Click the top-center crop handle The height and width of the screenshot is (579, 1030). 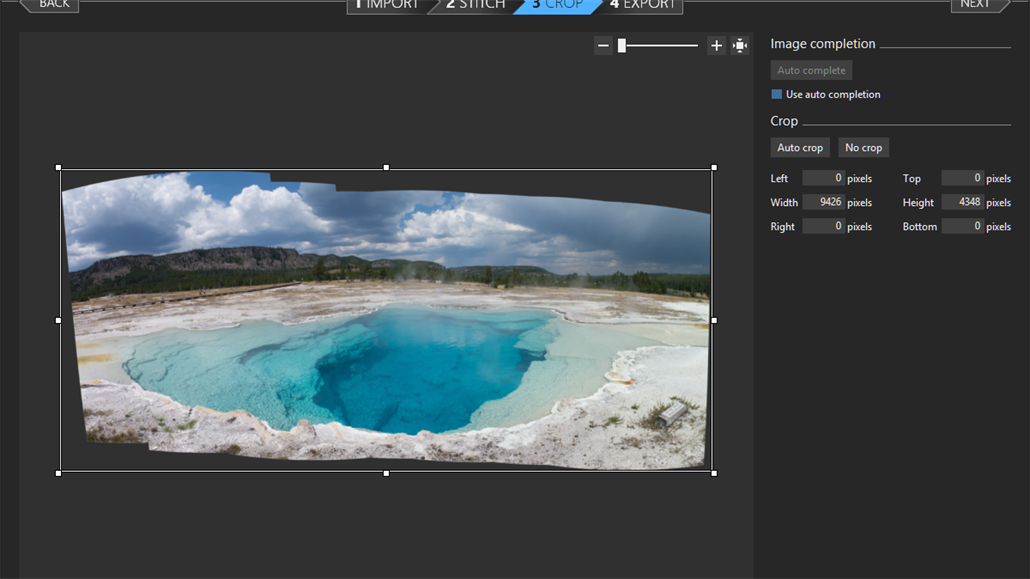point(385,166)
